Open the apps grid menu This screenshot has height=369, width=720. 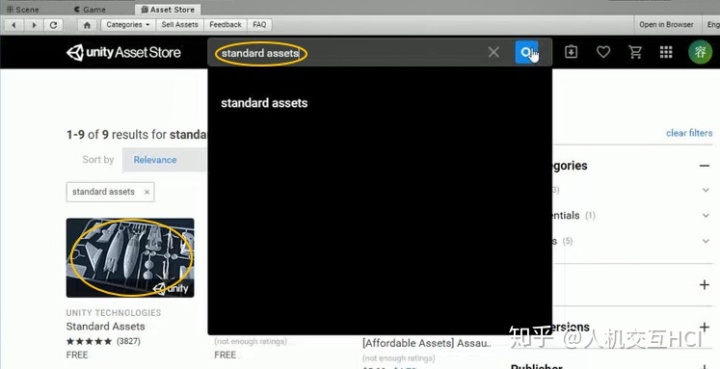click(x=666, y=52)
